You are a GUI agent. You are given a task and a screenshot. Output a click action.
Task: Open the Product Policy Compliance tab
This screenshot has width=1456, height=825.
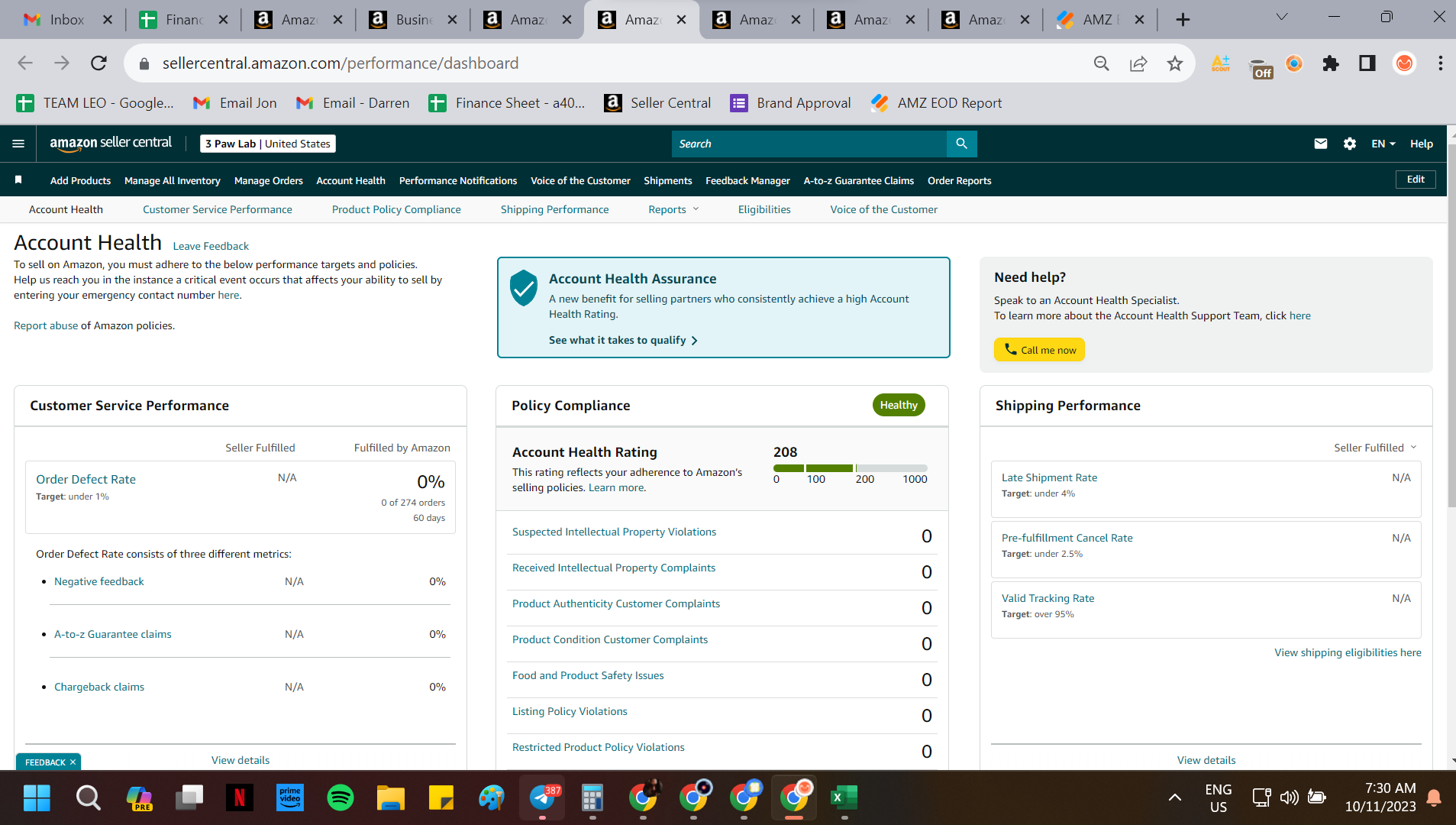tap(396, 209)
